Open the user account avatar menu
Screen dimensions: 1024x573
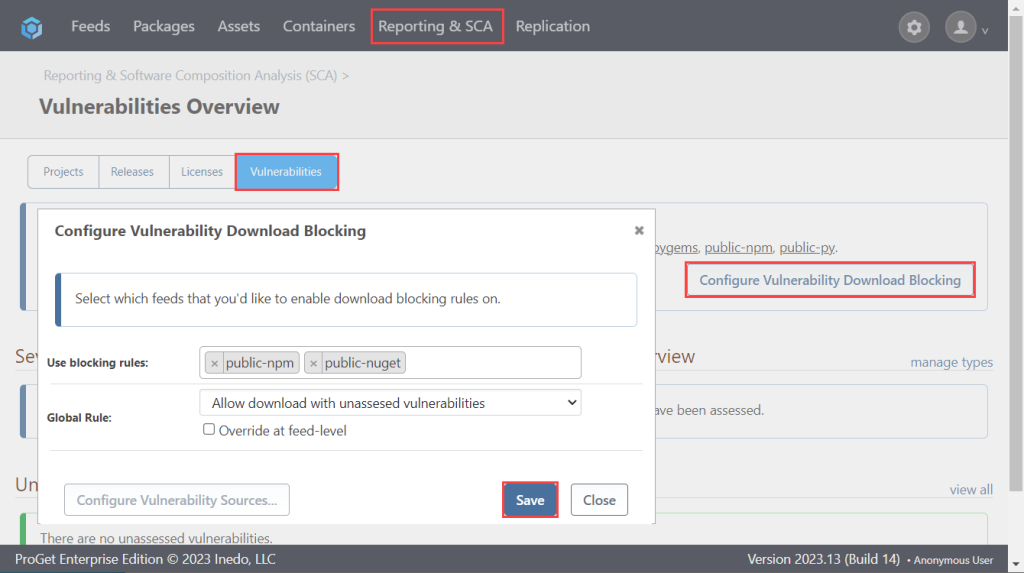[x=961, y=27]
